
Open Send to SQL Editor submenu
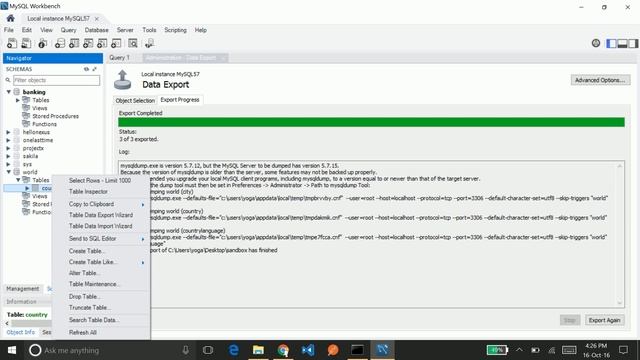point(93,239)
